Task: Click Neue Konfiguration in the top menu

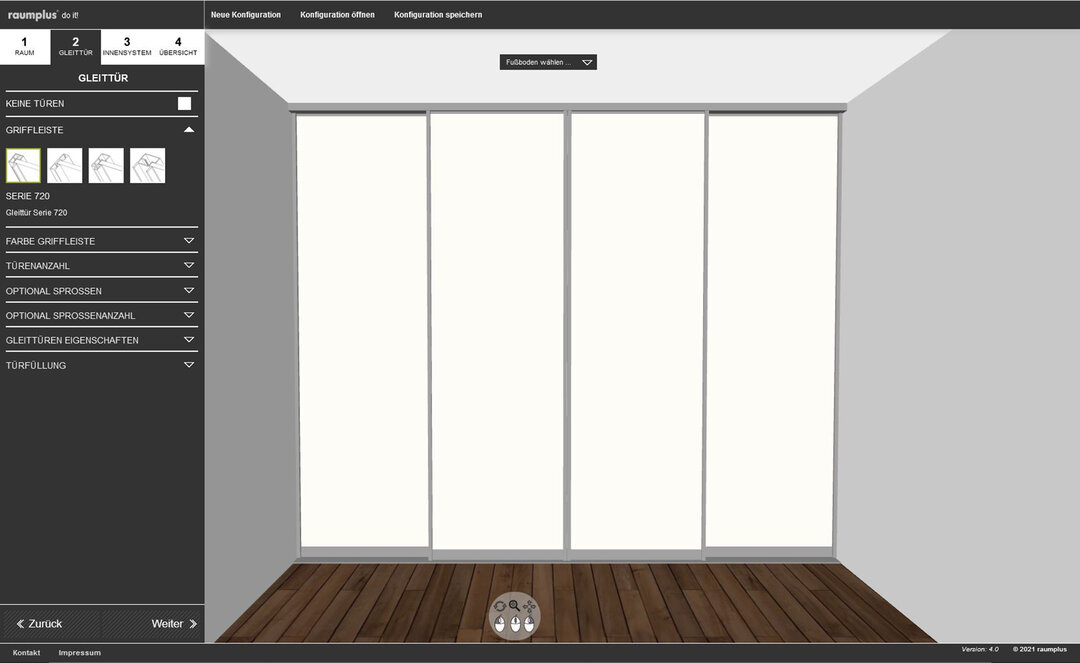Action: [x=246, y=14]
